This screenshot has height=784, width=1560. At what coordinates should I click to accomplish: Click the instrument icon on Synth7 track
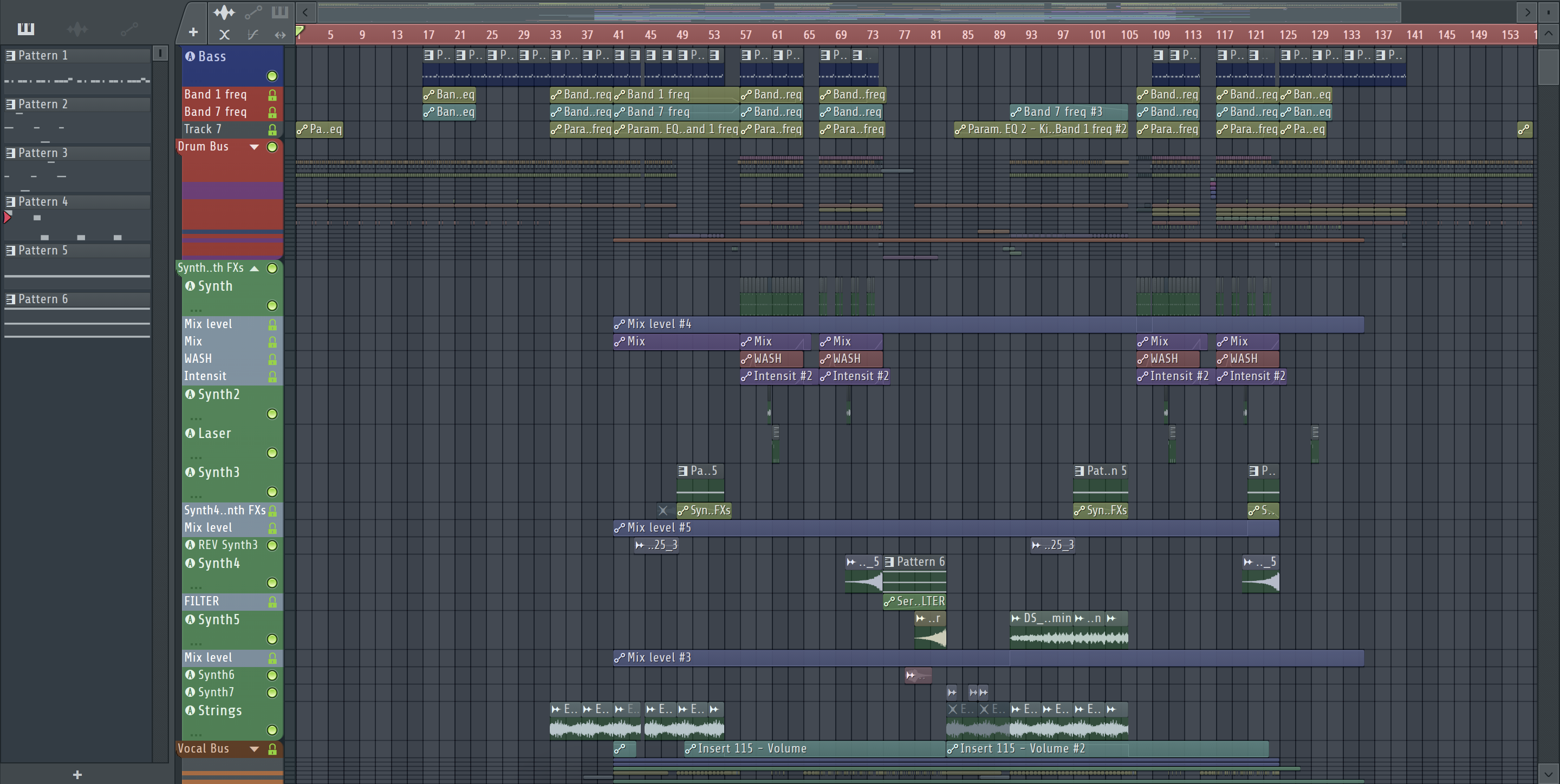pos(190,692)
